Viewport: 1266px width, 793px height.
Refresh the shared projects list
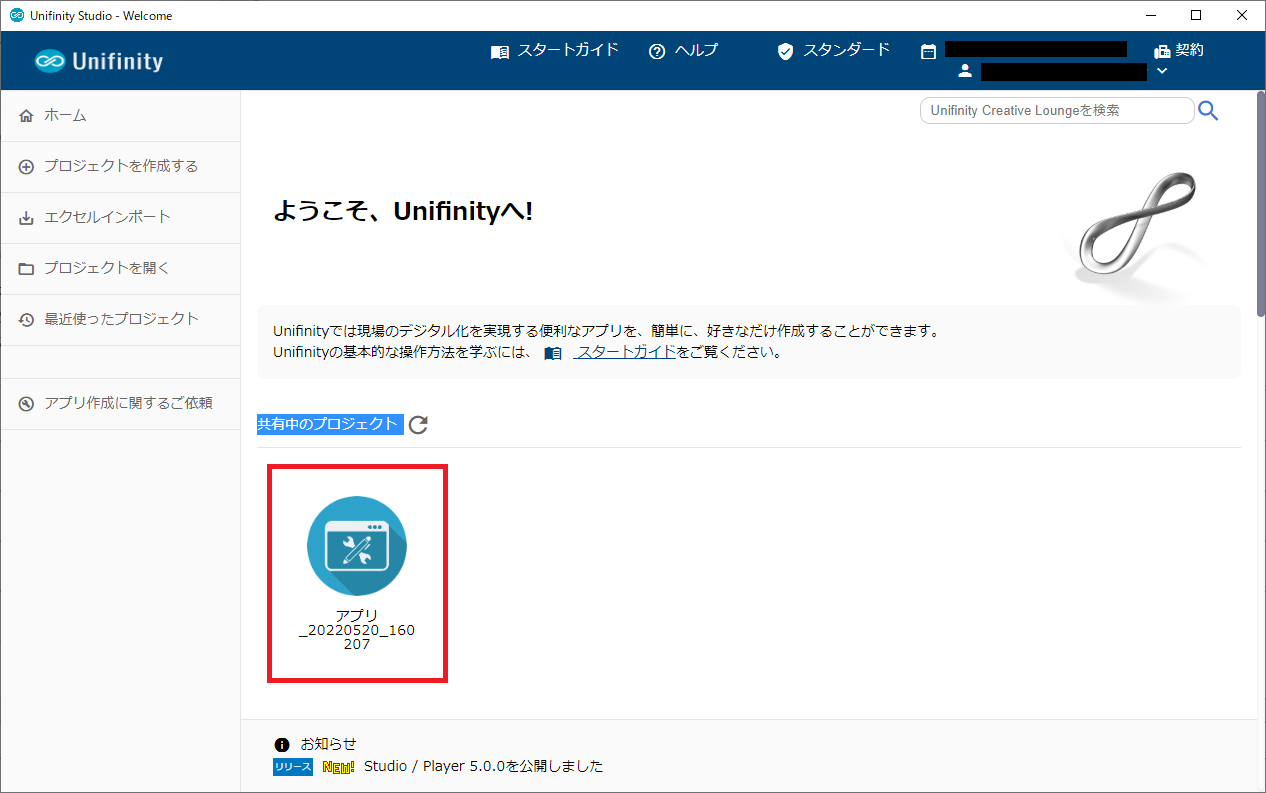pos(418,425)
